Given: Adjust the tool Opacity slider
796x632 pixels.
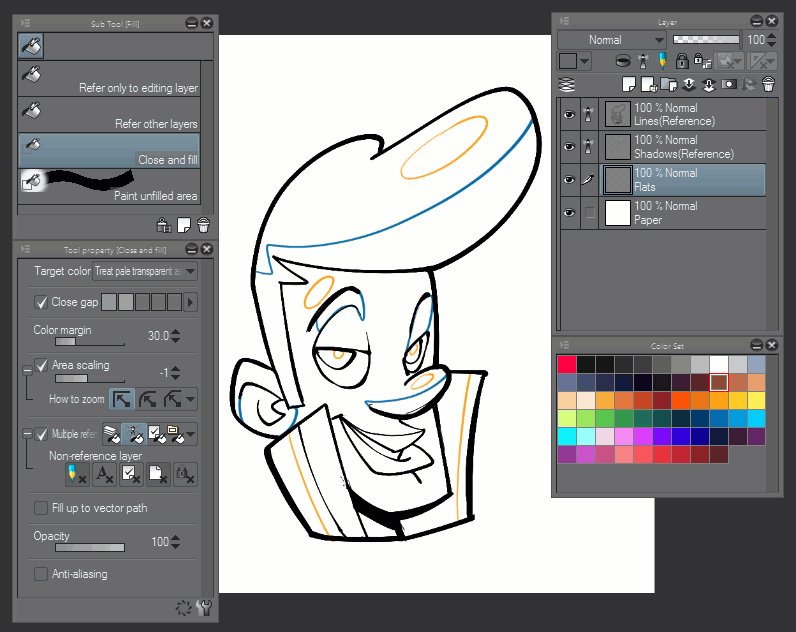Looking at the screenshot, I should [x=90, y=547].
